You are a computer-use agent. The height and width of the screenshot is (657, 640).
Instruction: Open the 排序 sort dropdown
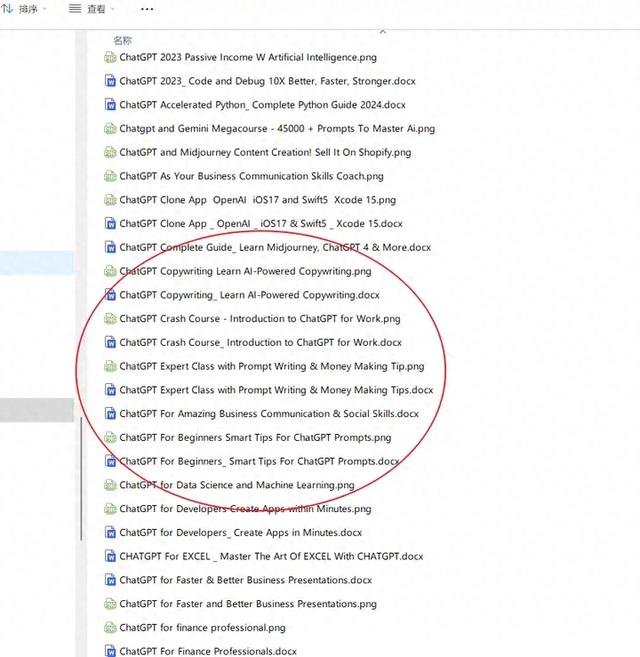[24, 8]
